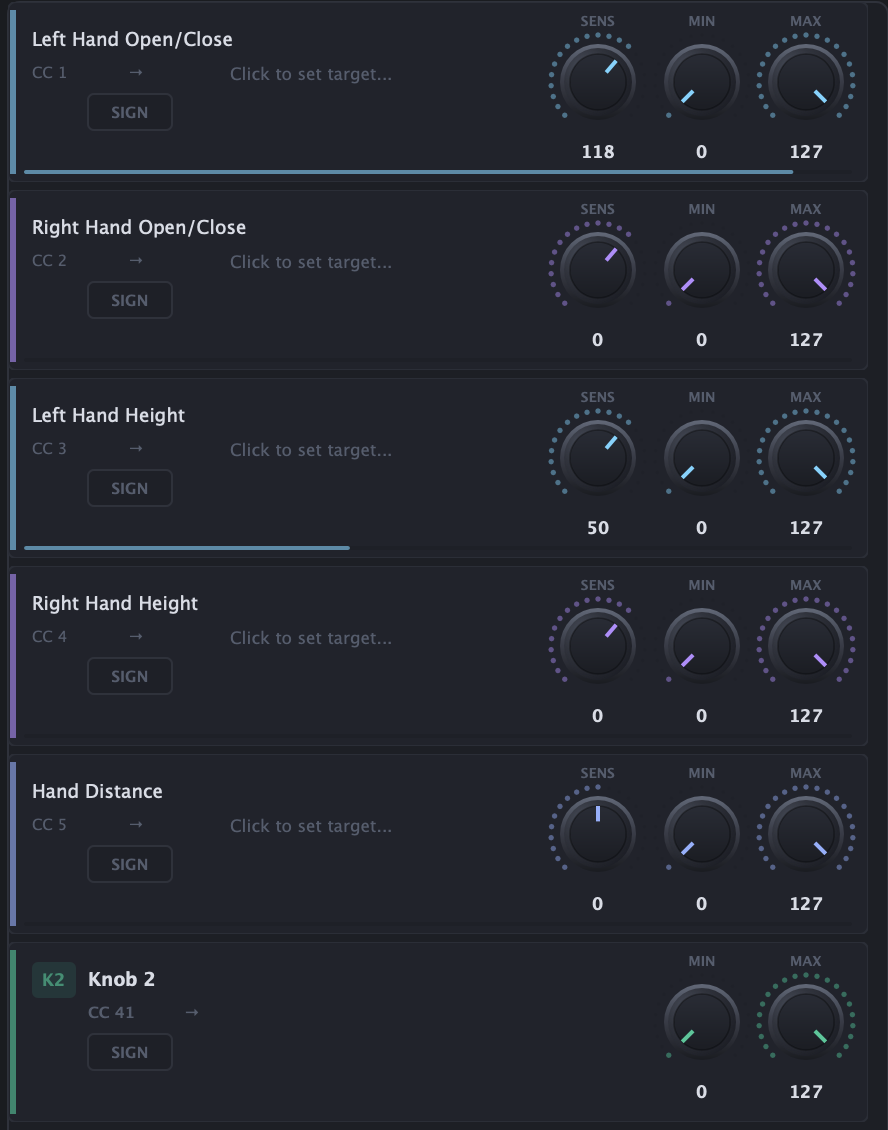Click the arrow icon next to CC 41
This screenshot has height=1130, width=888.
click(x=192, y=1013)
